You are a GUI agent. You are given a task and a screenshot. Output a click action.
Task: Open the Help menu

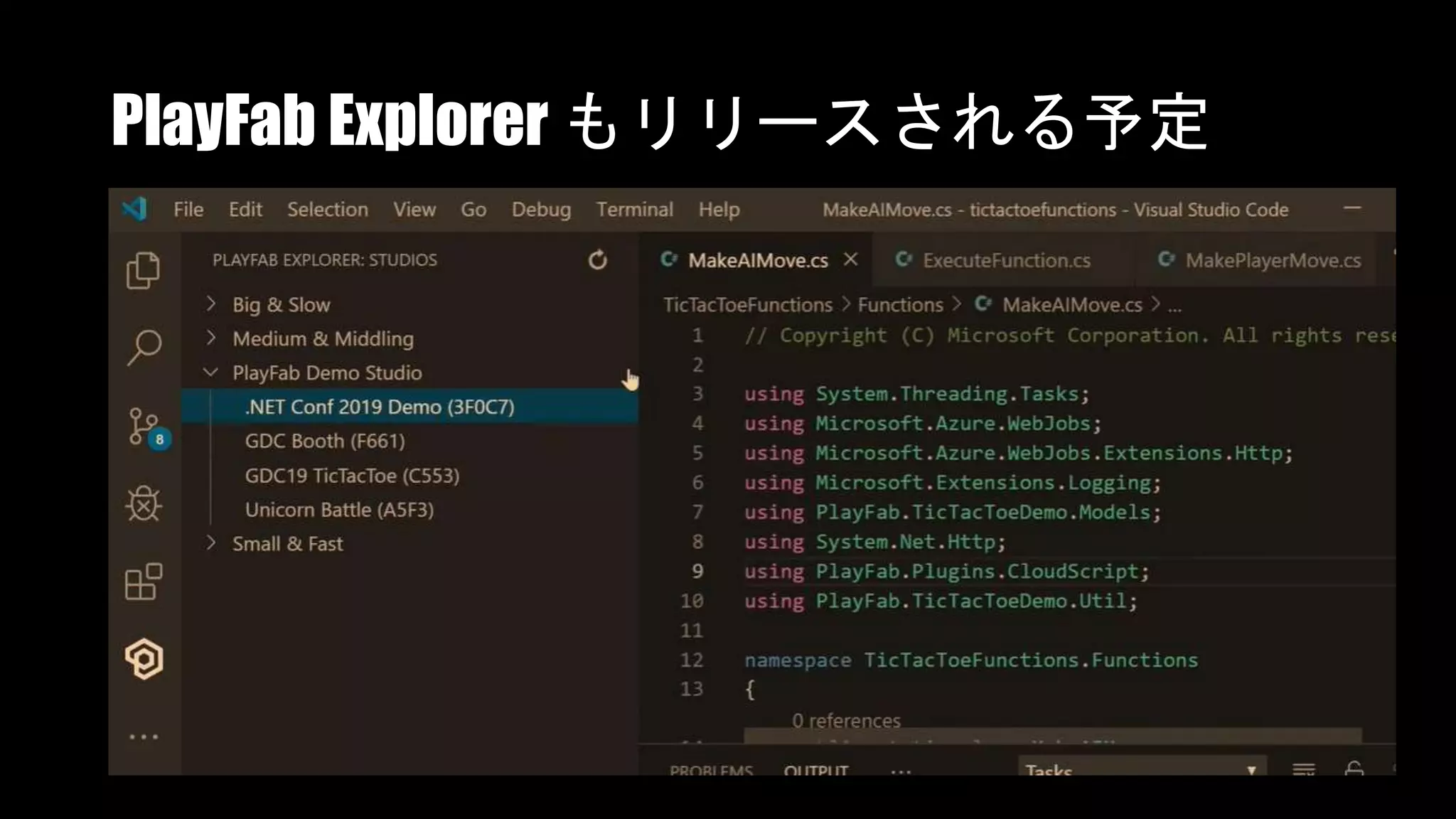(x=719, y=210)
